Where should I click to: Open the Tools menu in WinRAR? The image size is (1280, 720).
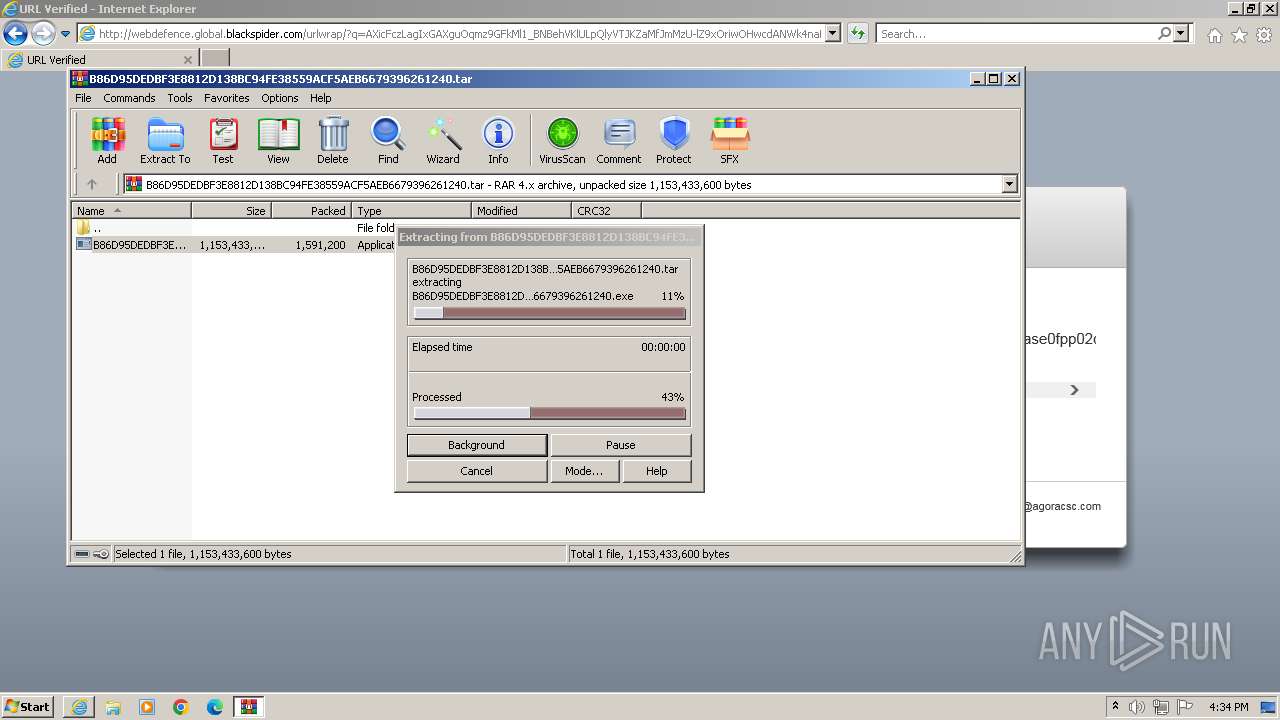(x=180, y=98)
